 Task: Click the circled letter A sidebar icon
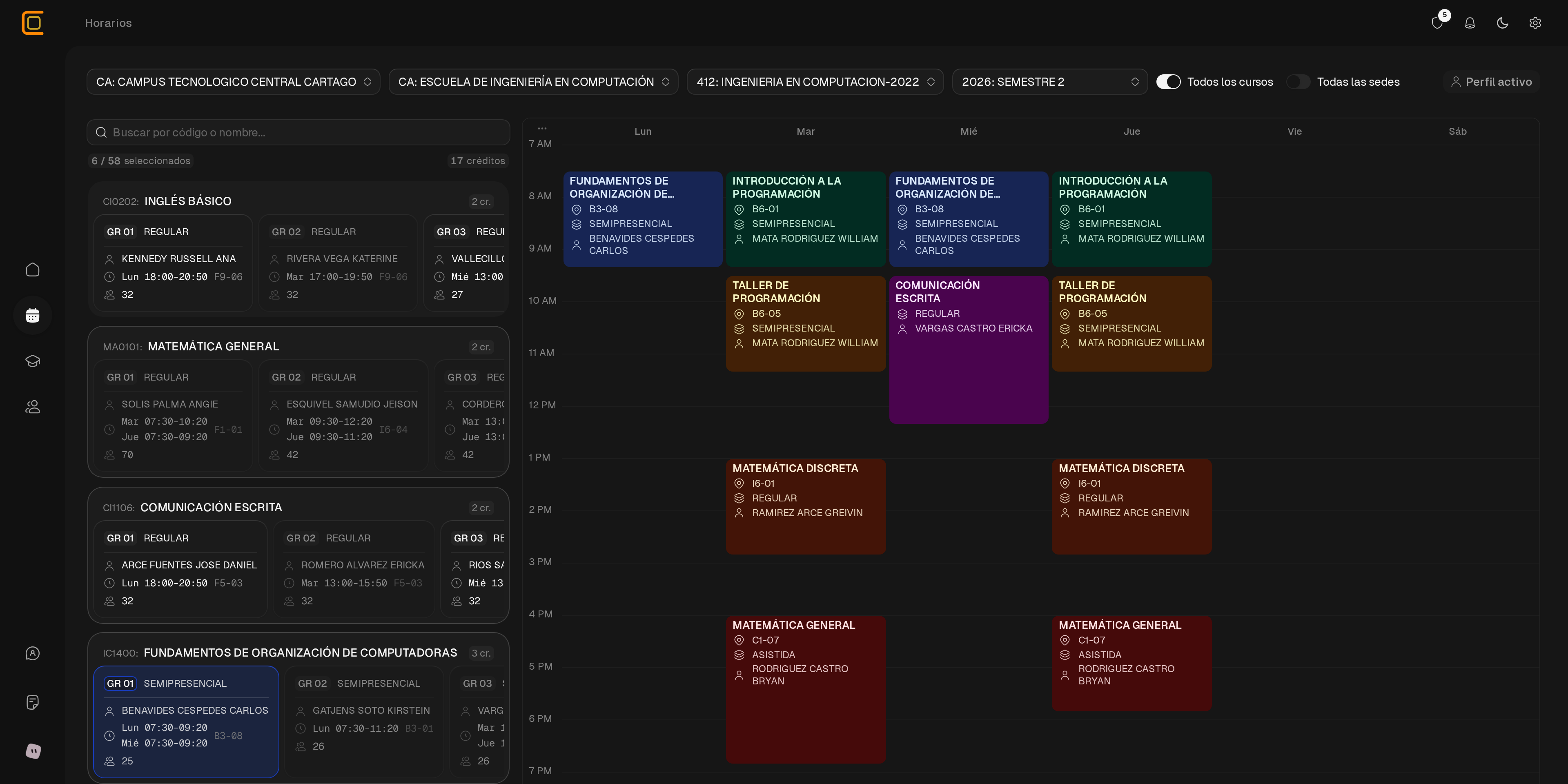[33, 653]
